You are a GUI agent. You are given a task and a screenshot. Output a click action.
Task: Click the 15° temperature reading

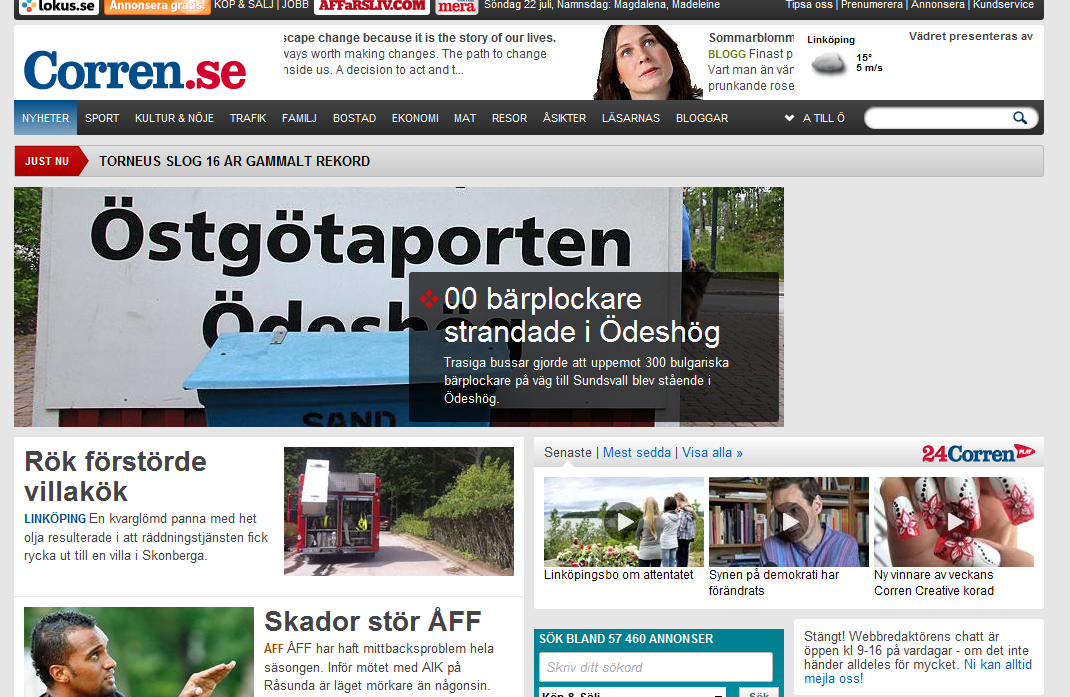pyautogui.click(x=864, y=57)
